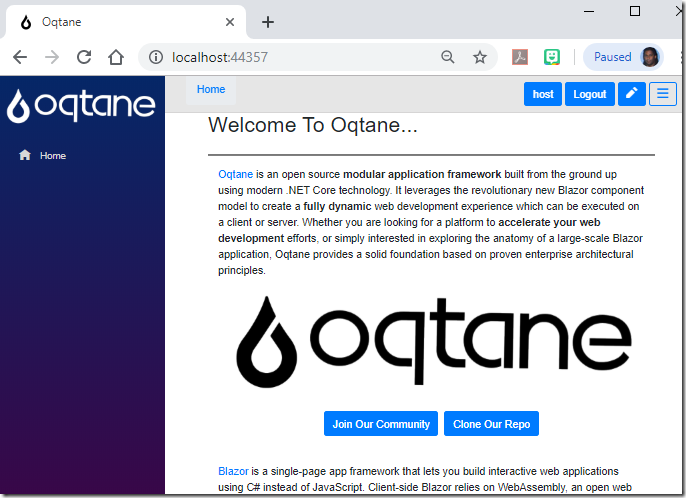Click the Logout button
Screen dimensions: 686x498
pos(589,94)
